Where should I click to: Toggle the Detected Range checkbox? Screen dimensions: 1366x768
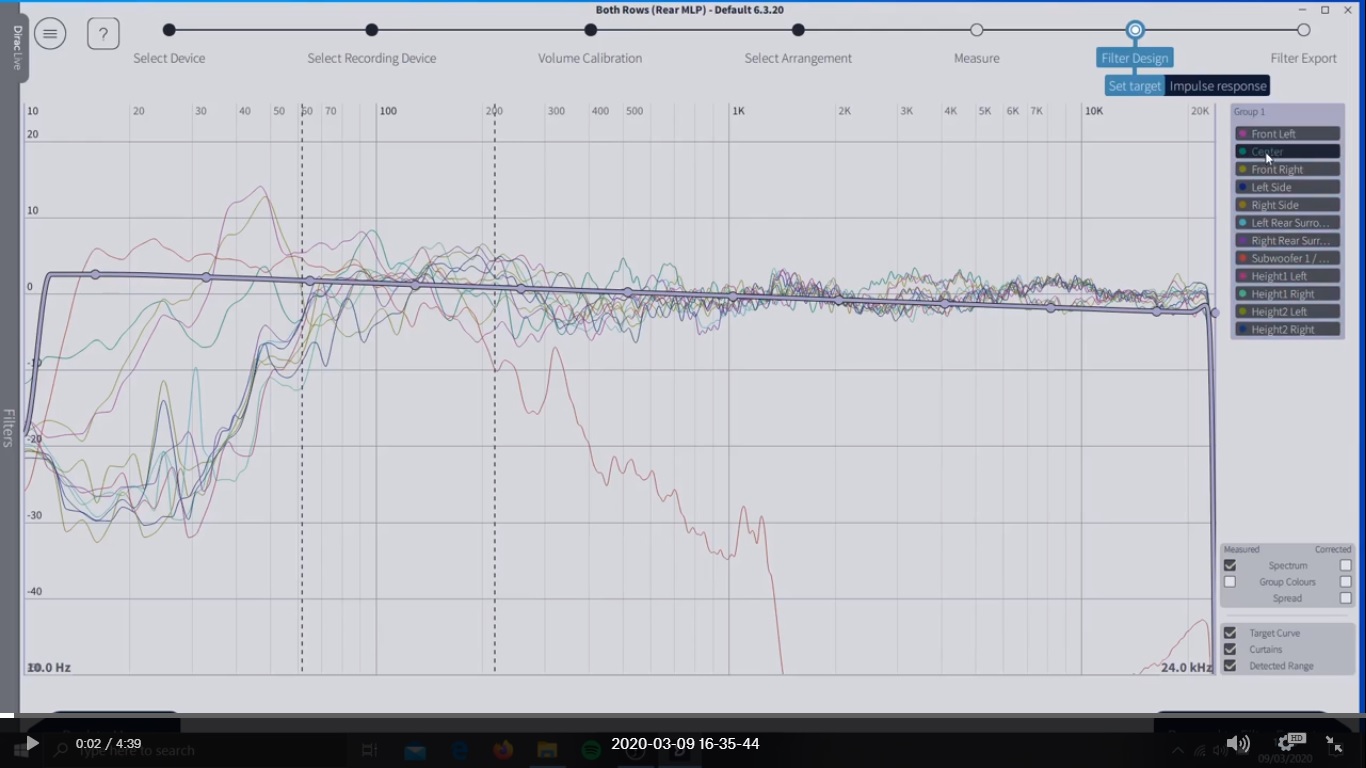1230,666
